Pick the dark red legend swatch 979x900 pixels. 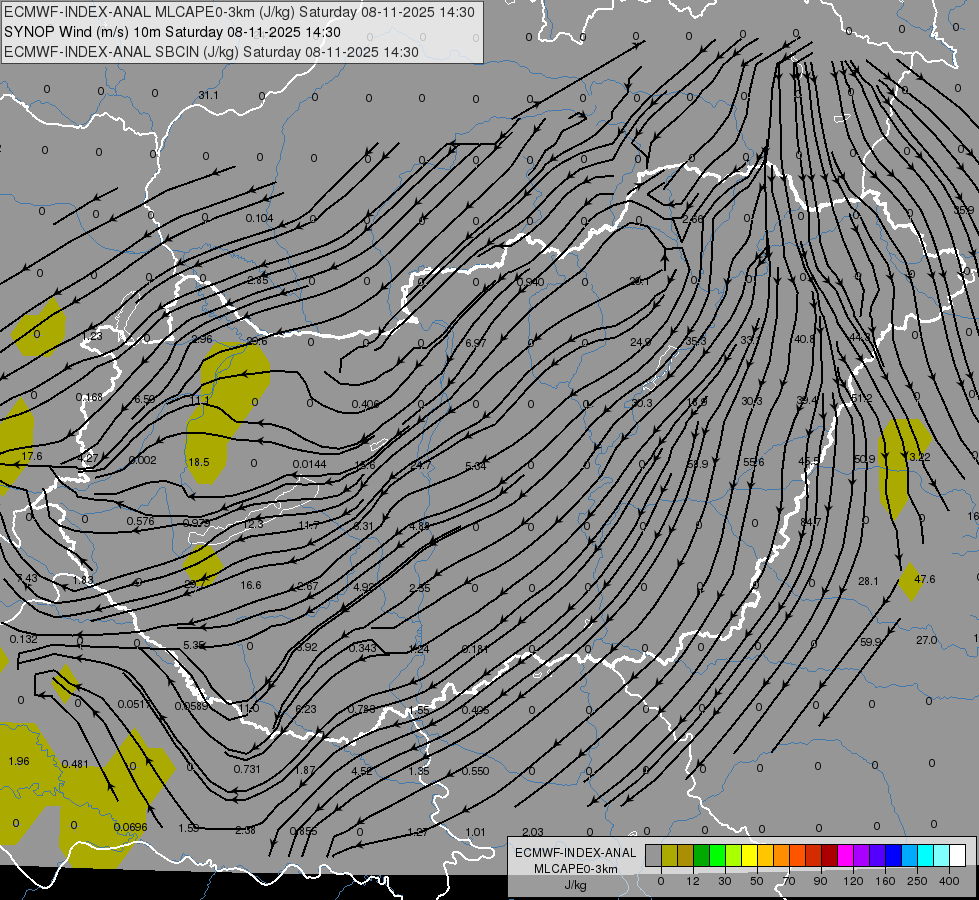pos(829,855)
